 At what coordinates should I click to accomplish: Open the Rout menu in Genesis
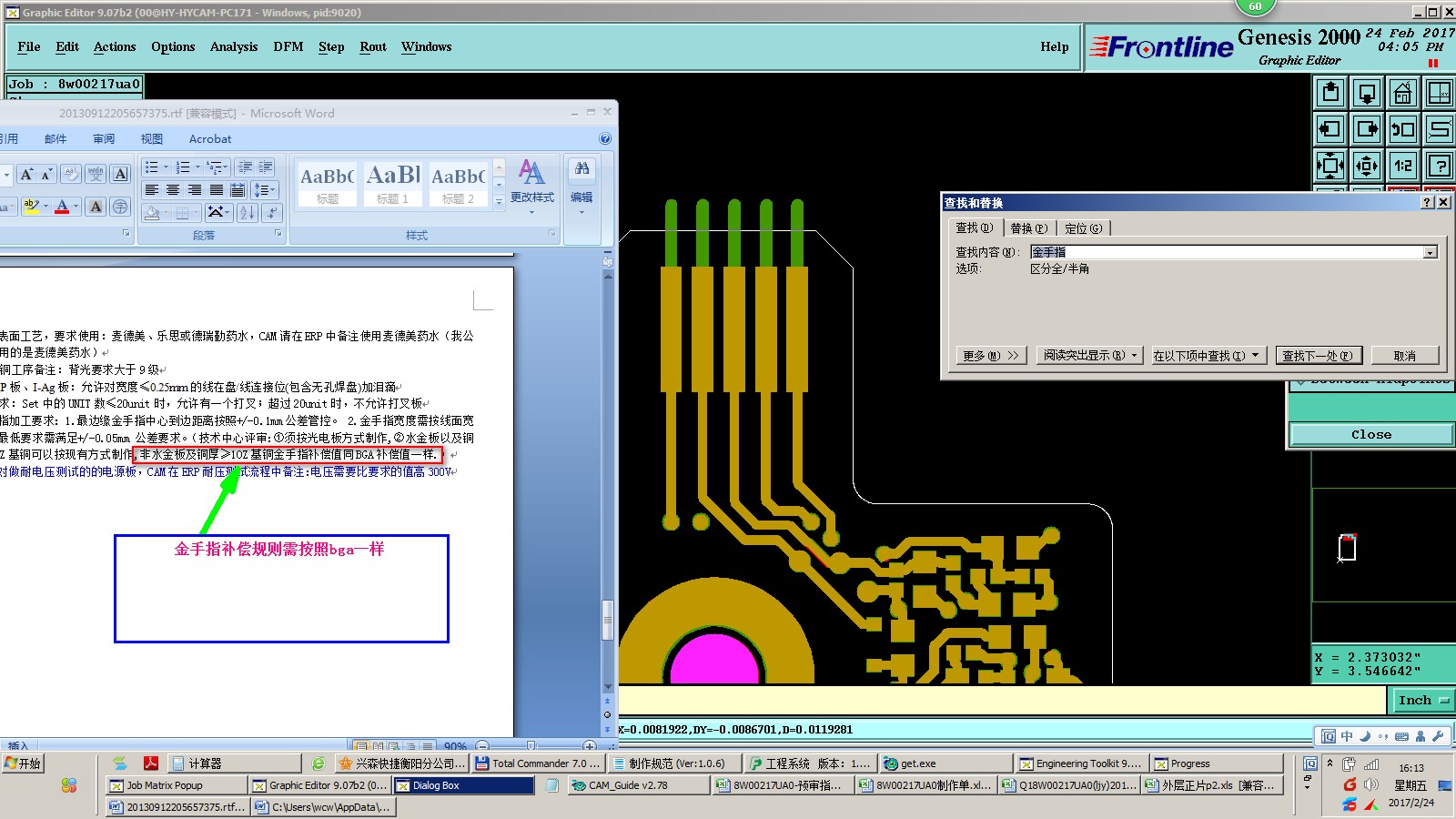tap(373, 46)
